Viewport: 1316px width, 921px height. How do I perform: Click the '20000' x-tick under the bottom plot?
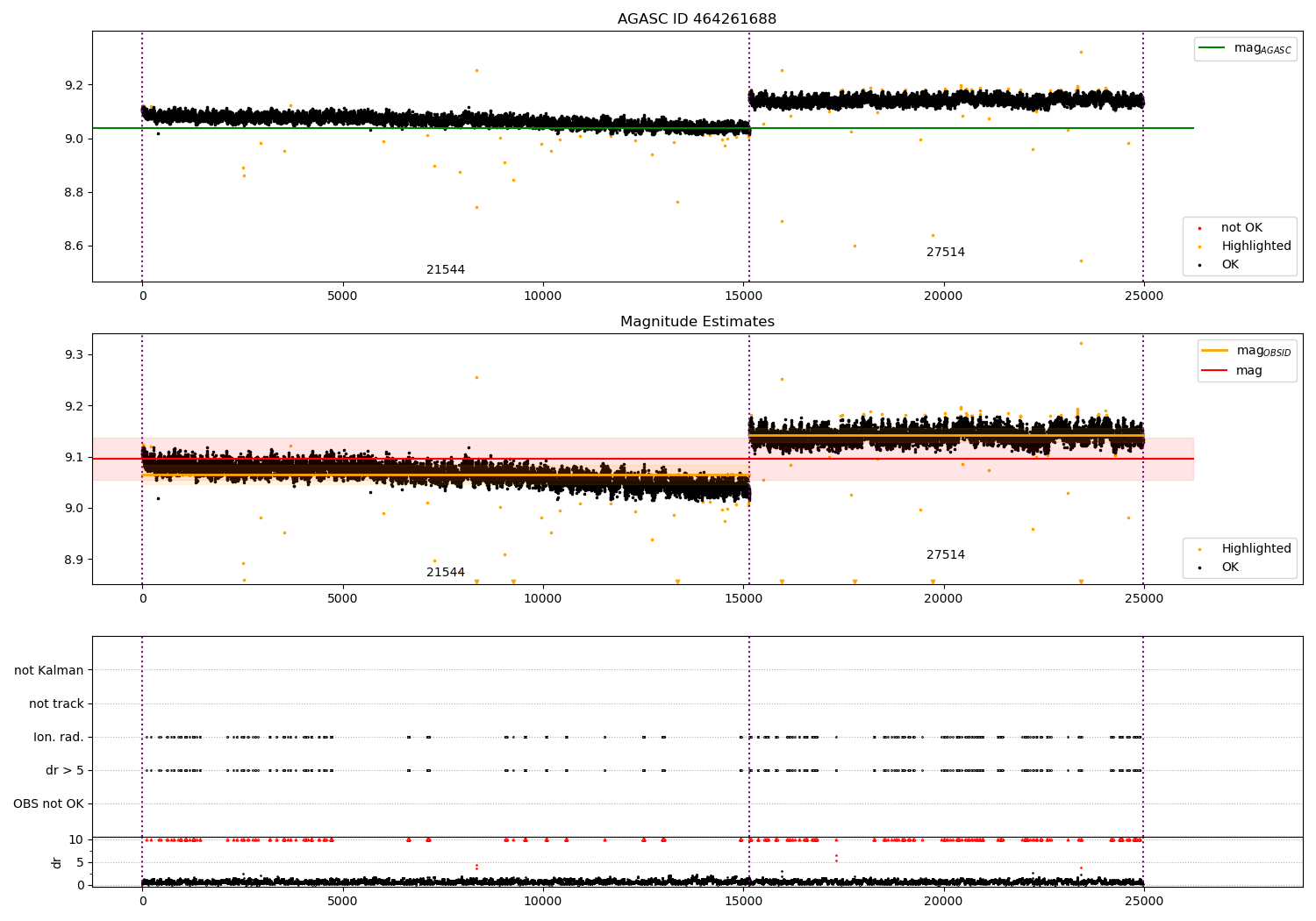[x=944, y=902]
